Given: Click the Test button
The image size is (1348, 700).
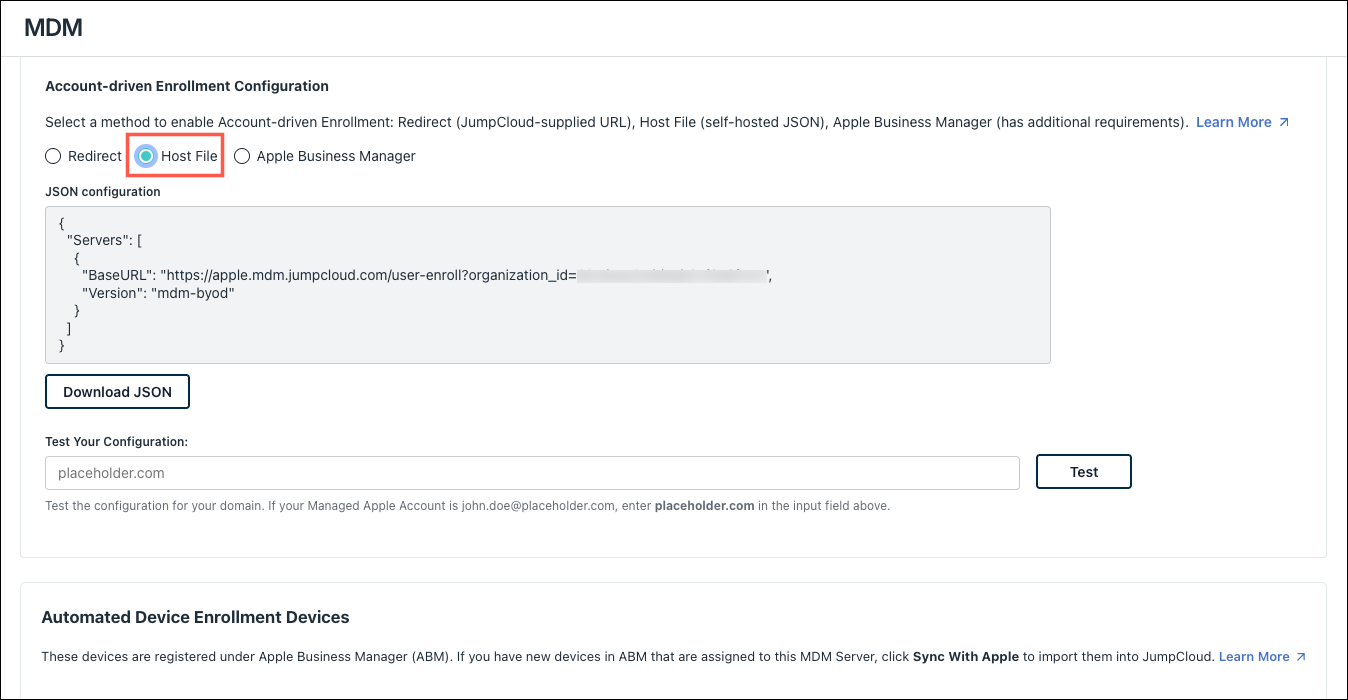Looking at the screenshot, I should click(x=1083, y=472).
